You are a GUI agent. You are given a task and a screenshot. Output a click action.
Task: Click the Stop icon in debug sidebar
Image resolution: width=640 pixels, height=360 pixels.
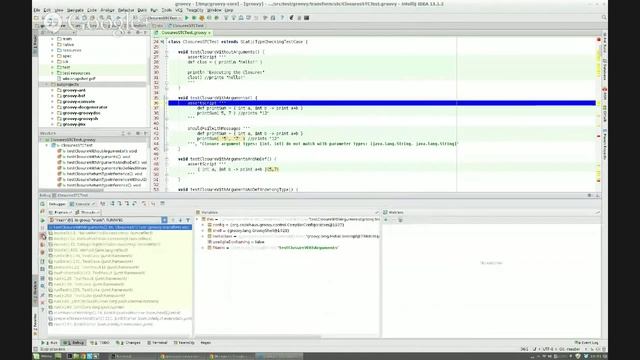pyautogui.click(x=43, y=236)
